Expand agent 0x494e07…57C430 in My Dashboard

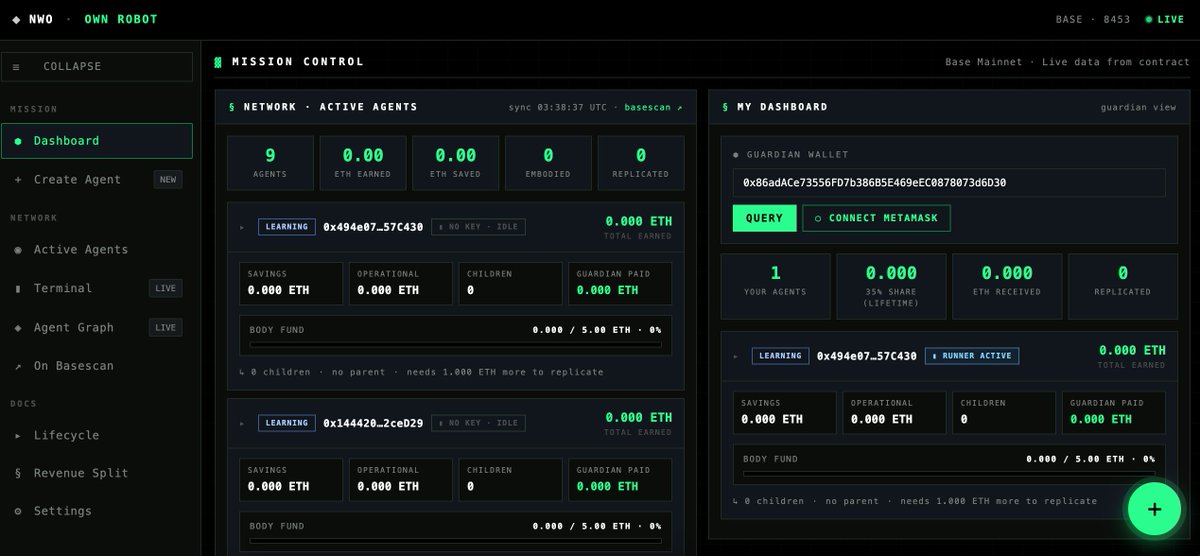coord(735,356)
